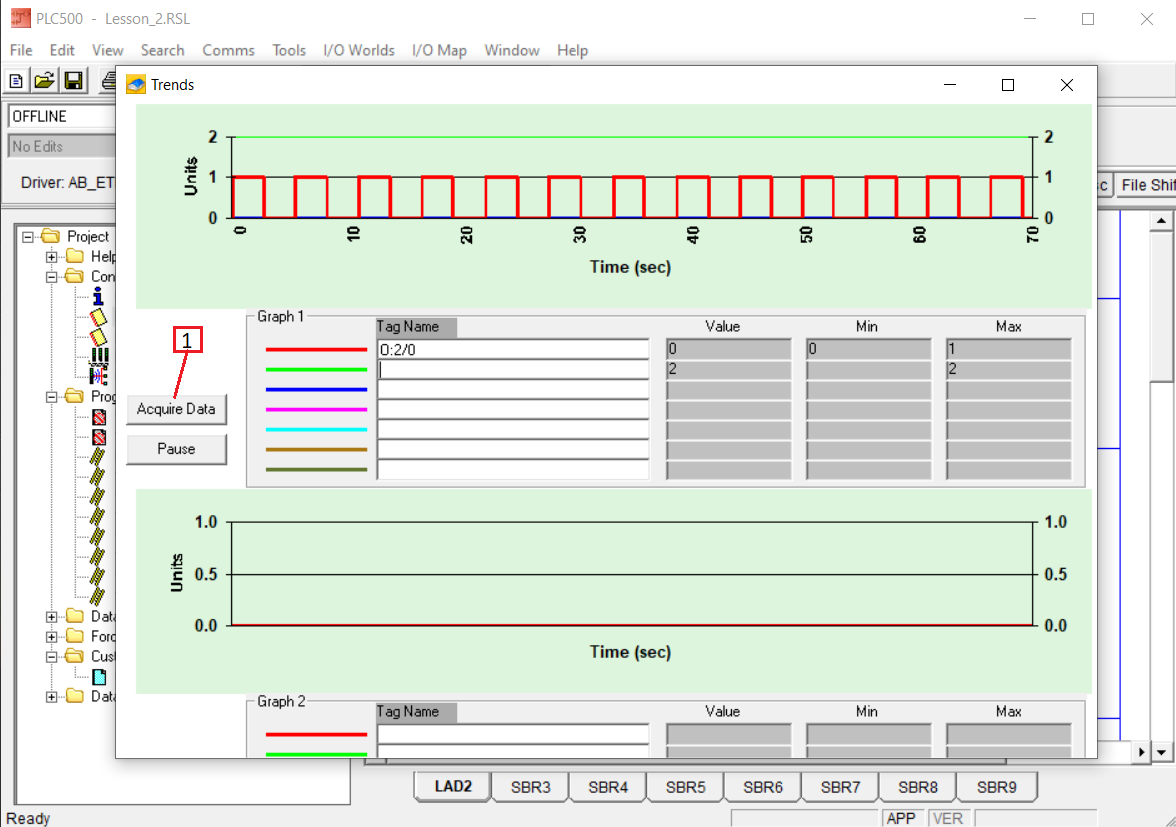Switch to the SBR3 tab

click(530, 787)
